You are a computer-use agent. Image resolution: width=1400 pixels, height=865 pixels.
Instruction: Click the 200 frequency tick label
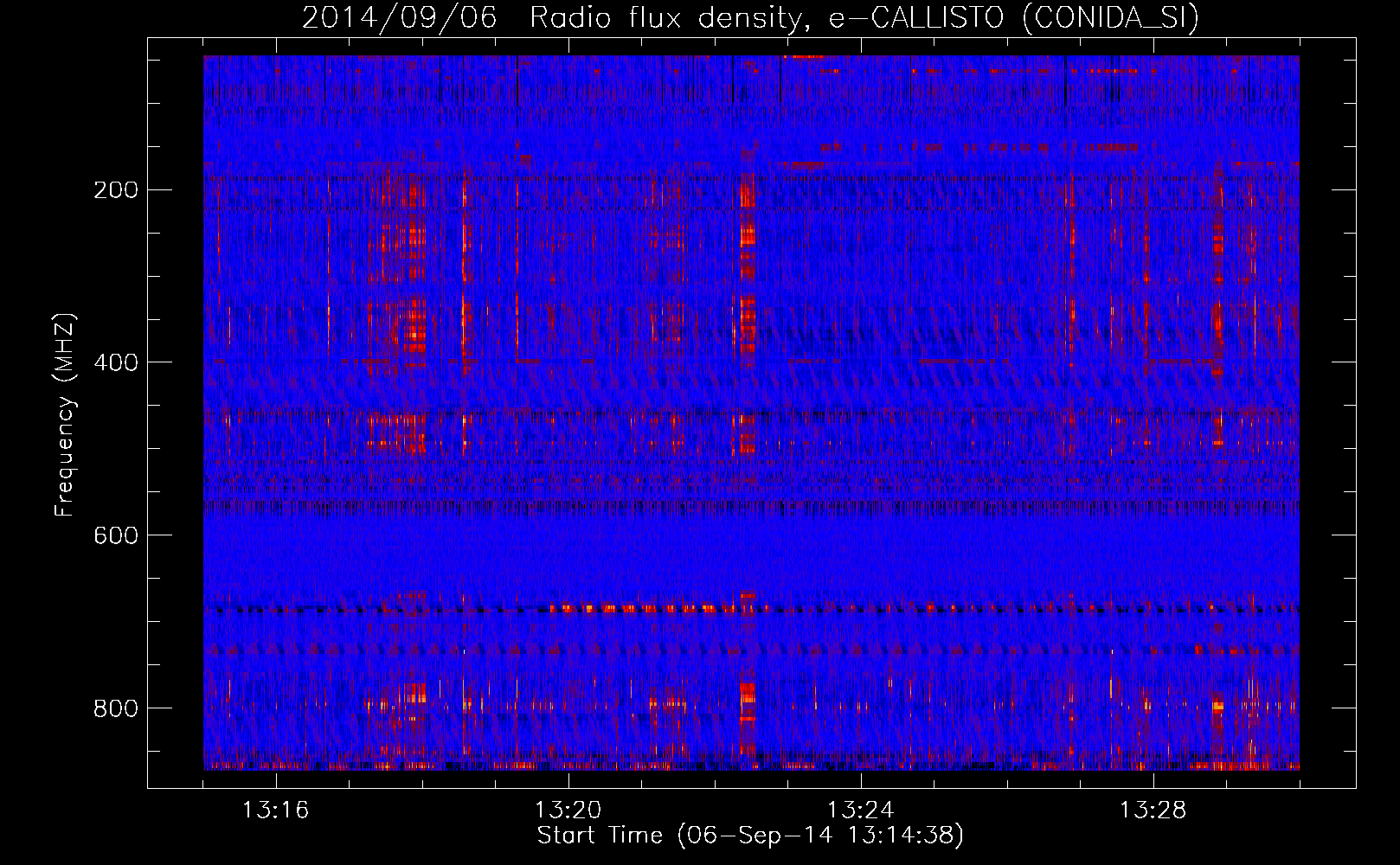coord(115,189)
